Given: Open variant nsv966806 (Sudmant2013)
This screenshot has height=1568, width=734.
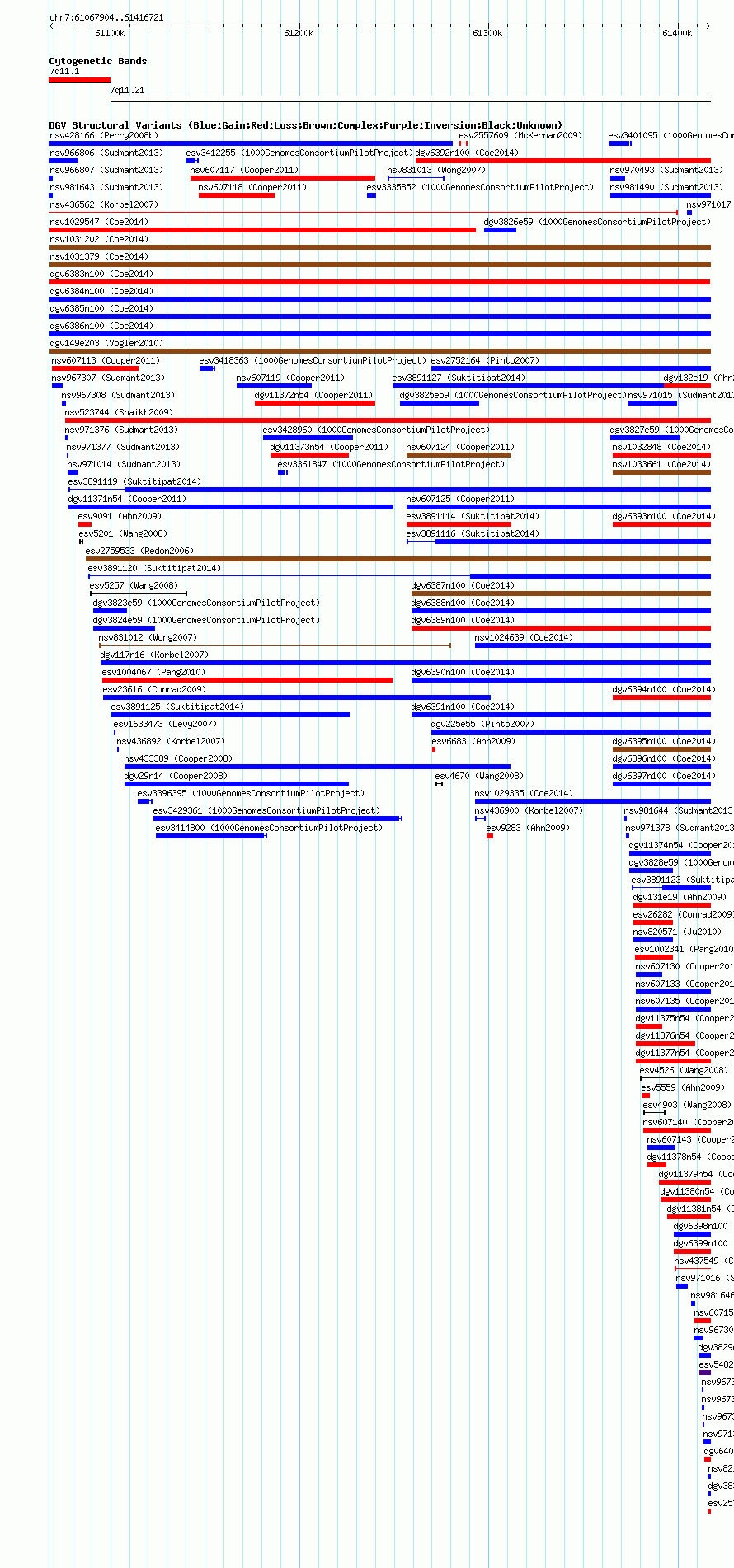Looking at the screenshot, I should click(106, 153).
